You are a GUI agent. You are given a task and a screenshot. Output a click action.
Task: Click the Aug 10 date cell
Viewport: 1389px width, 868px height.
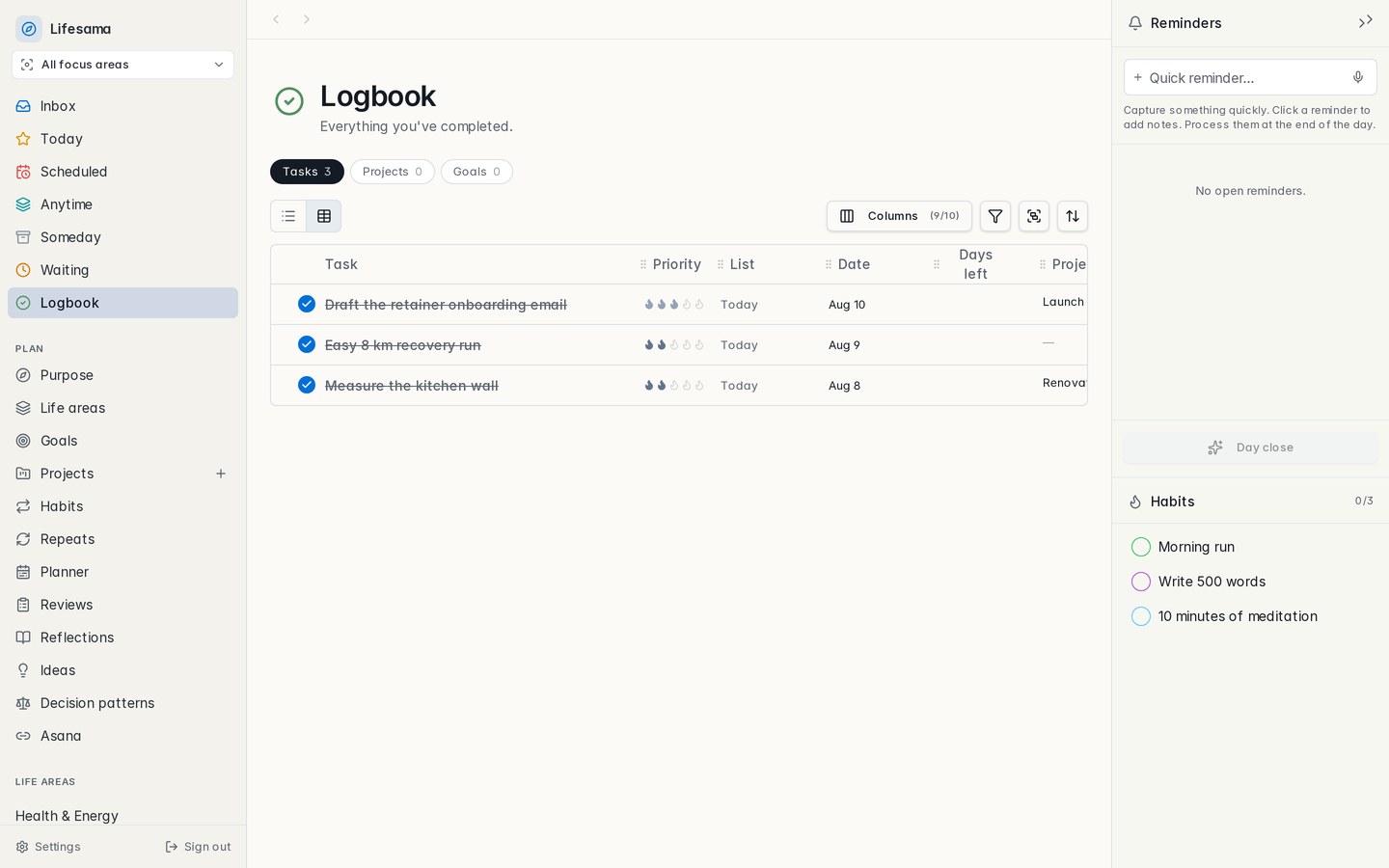click(847, 305)
